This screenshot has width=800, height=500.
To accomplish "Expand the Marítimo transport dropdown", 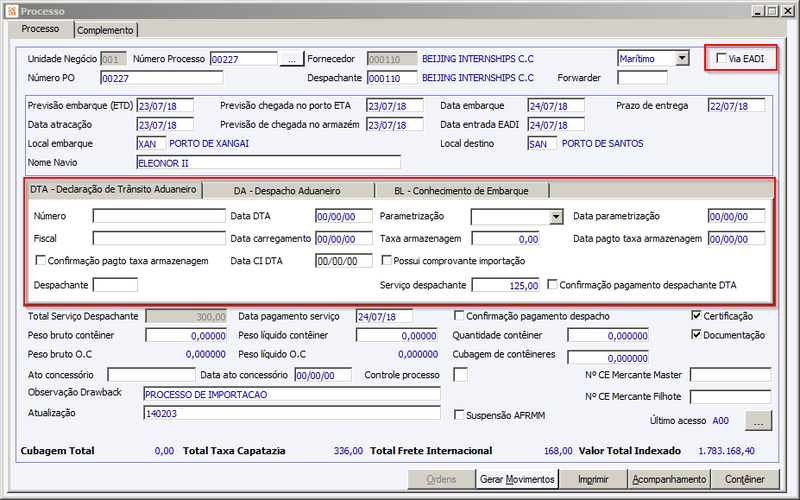I will tap(682, 58).
